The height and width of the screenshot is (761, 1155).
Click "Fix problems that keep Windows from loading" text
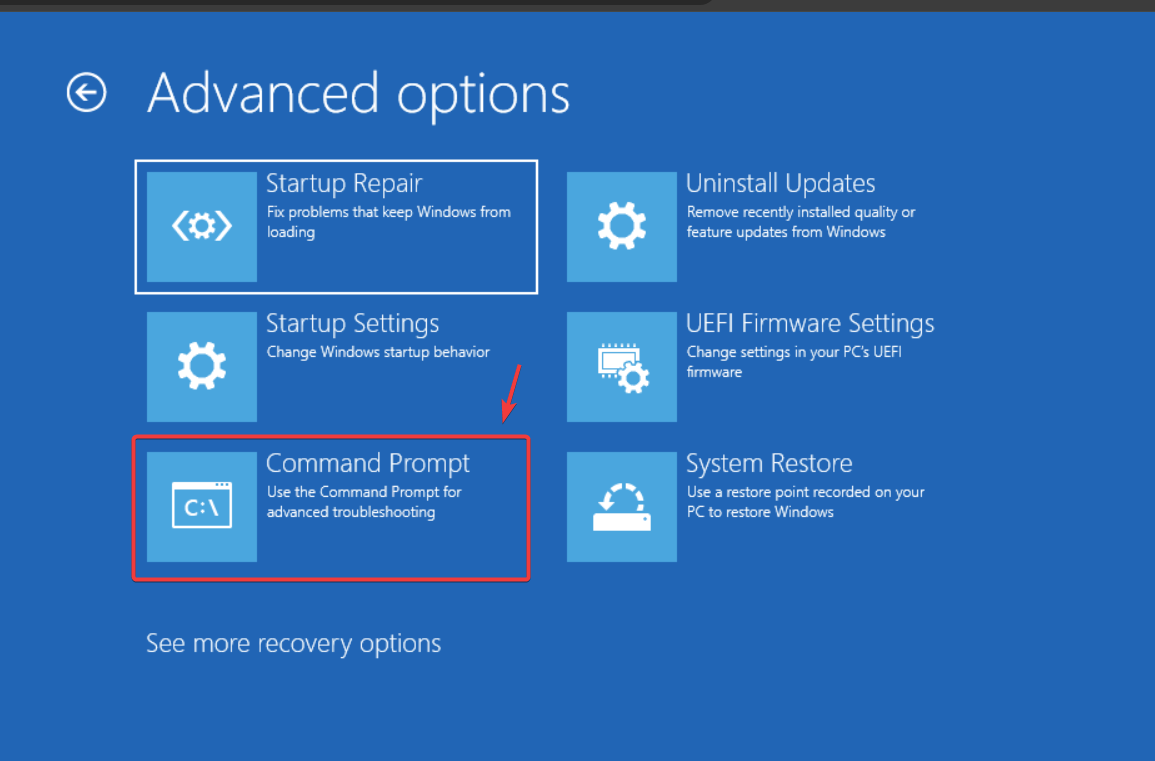point(388,222)
